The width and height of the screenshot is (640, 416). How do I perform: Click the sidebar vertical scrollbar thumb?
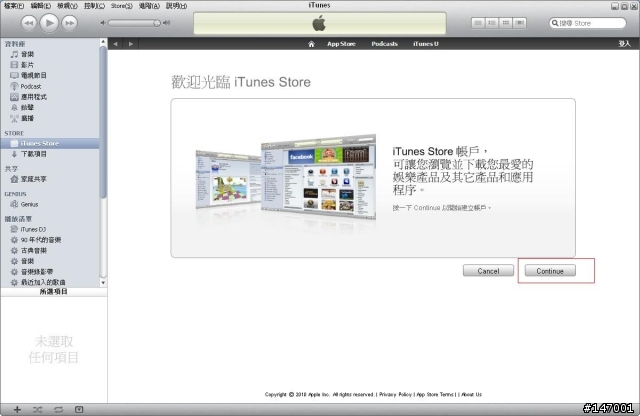coord(103,122)
